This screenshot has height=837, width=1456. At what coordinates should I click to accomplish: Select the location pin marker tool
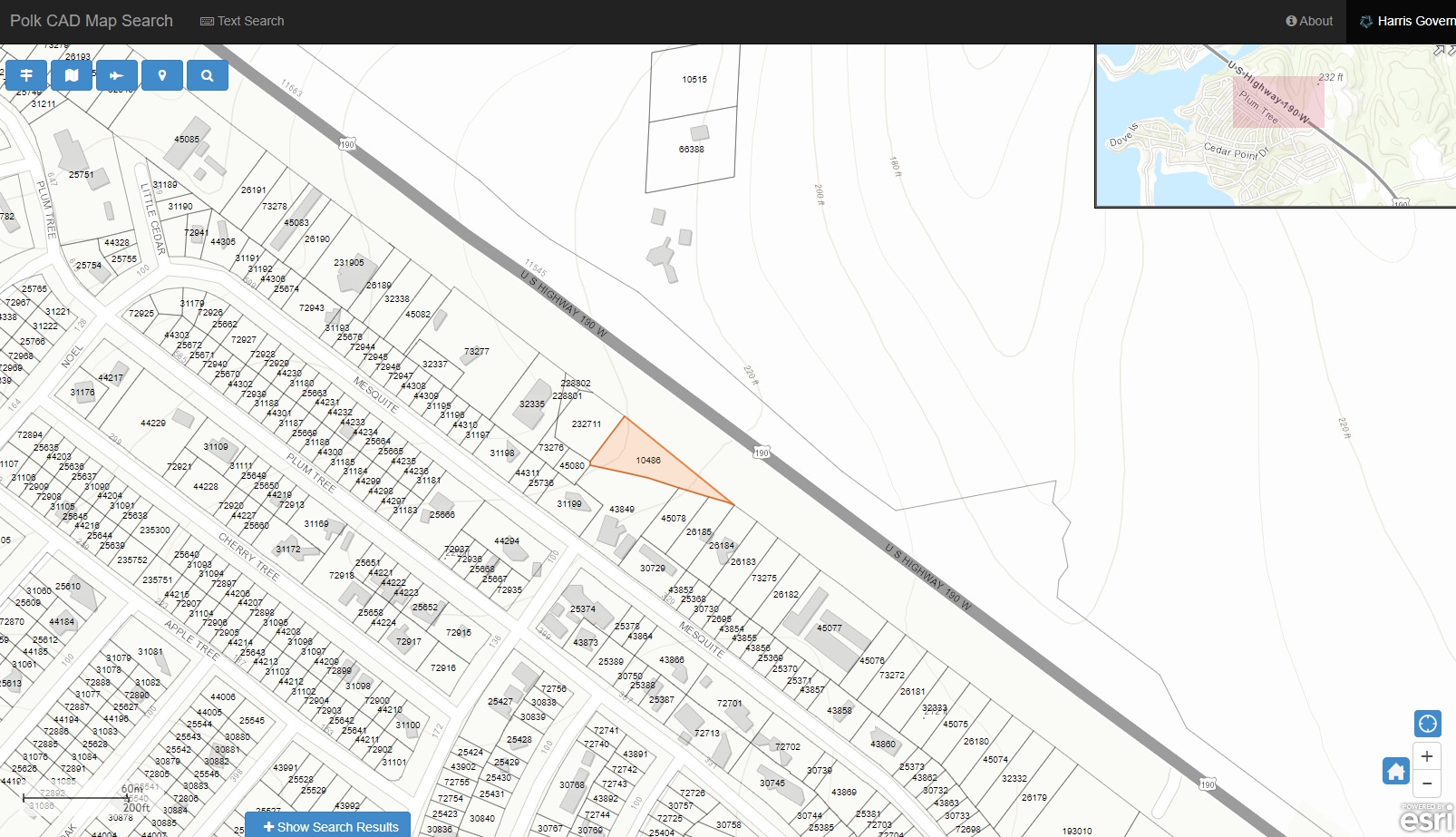[x=162, y=75]
